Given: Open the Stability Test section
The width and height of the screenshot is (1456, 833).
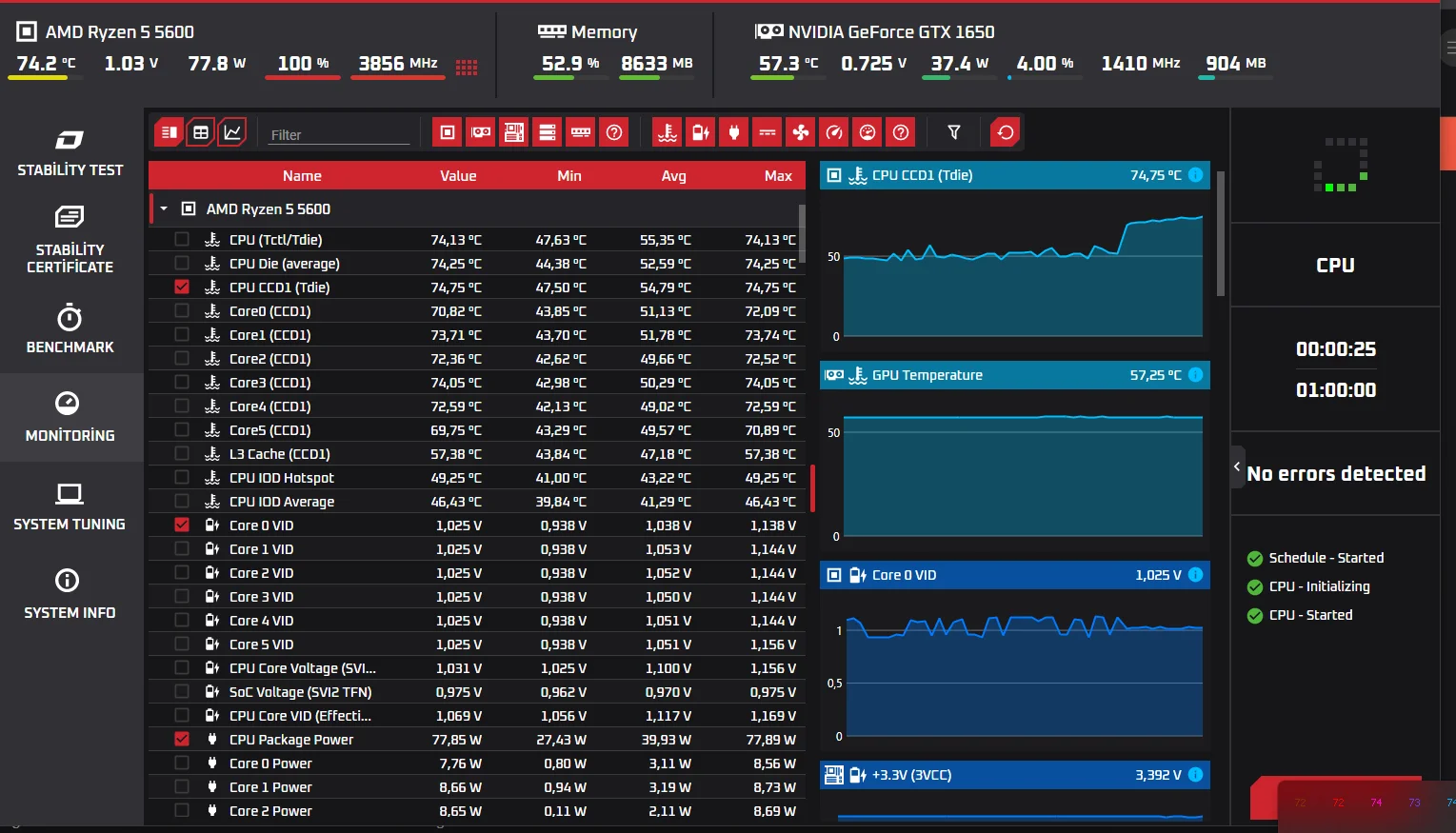Looking at the screenshot, I should [x=70, y=153].
